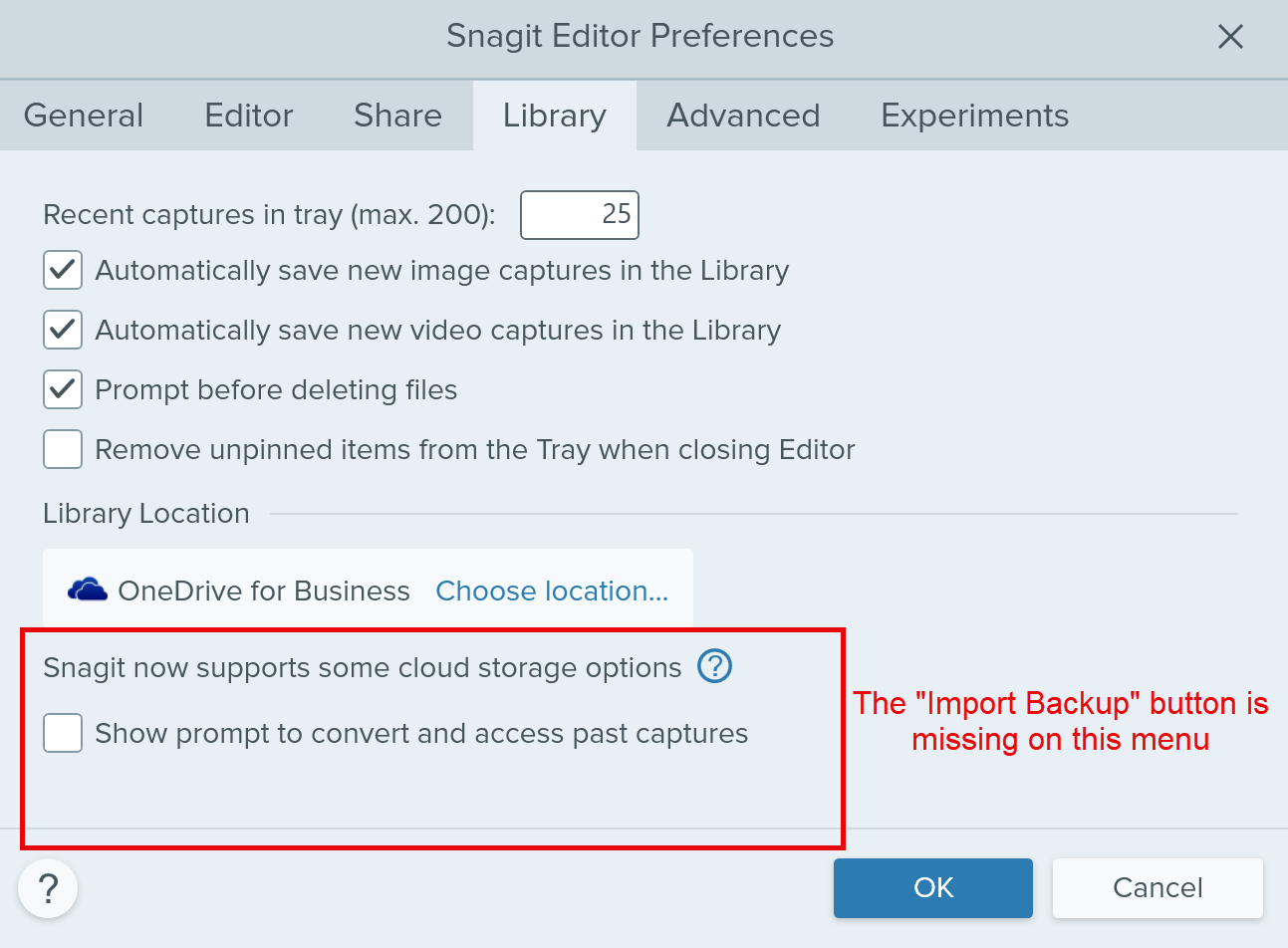This screenshot has width=1288, height=948.
Task: Go to the Share tab
Action: [397, 116]
